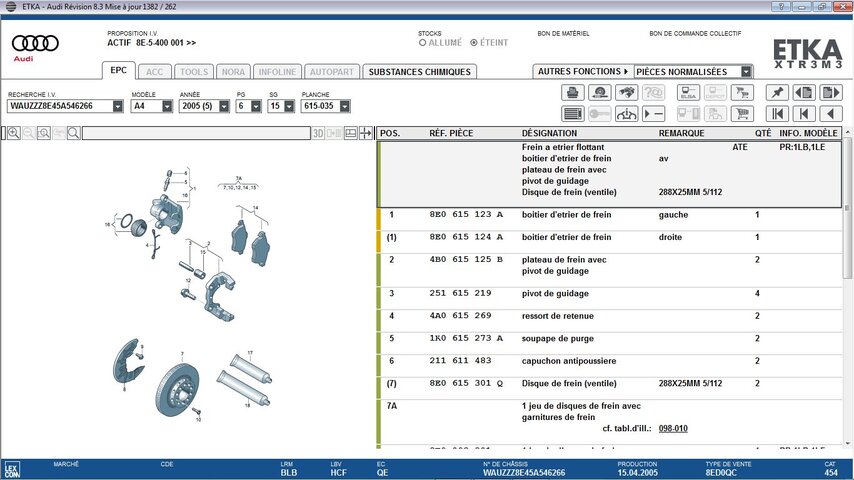This screenshot has height=480, width=854.
Task: Click the plain left arrow icon
Action: [831, 114]
